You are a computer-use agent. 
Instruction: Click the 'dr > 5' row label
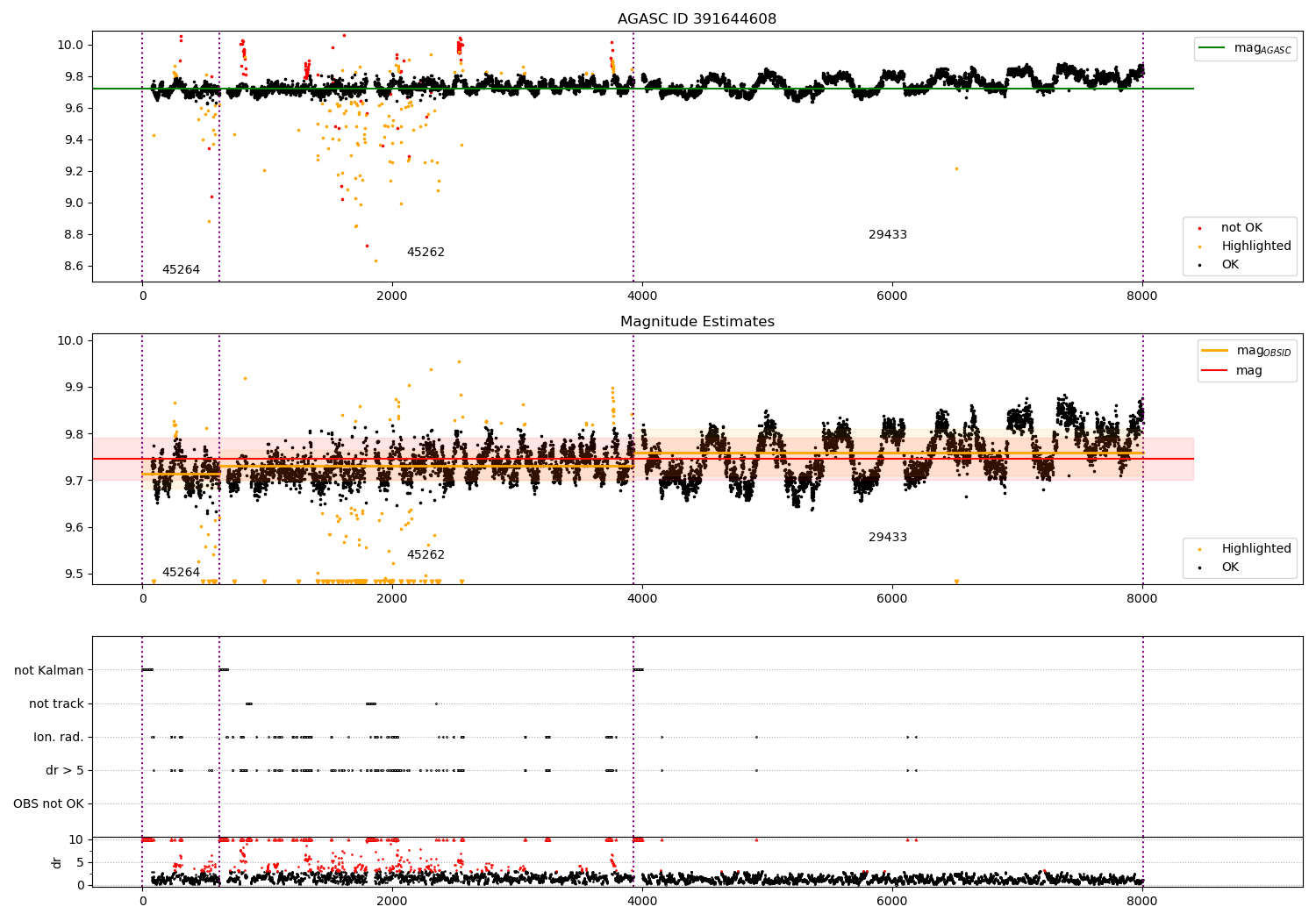(x=65, y=770)
